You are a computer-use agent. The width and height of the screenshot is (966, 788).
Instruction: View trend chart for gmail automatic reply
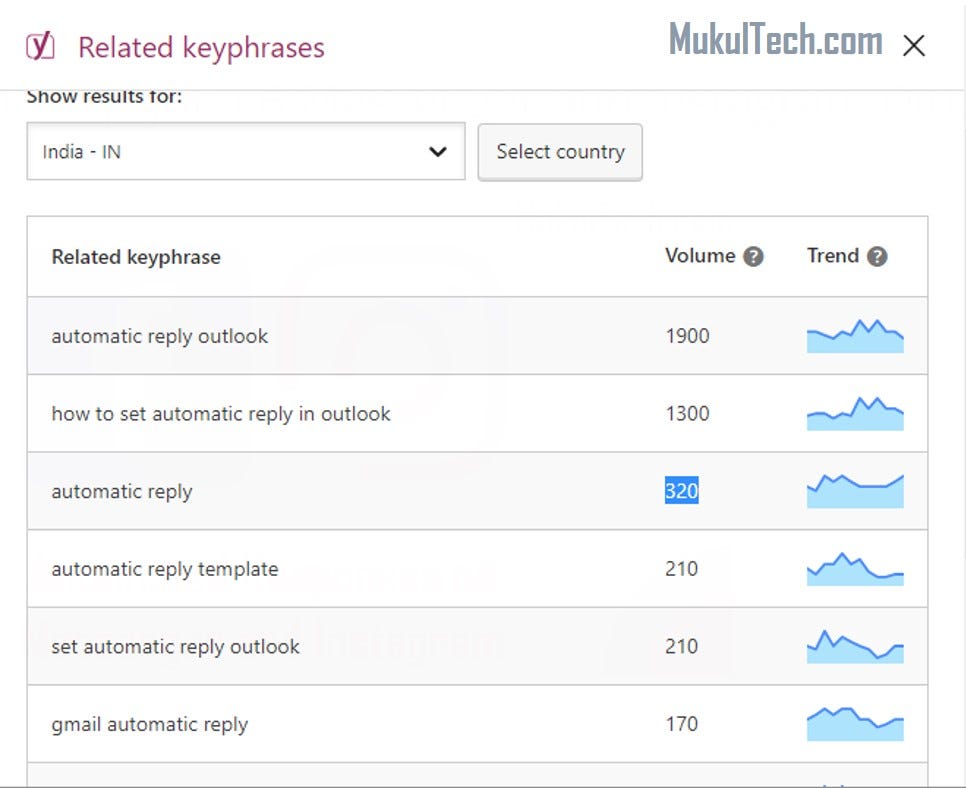(x=855, y=724)
